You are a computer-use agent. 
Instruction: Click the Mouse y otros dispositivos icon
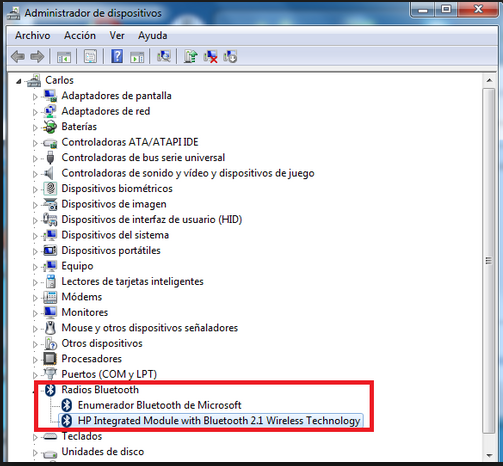tap(50, 328)
